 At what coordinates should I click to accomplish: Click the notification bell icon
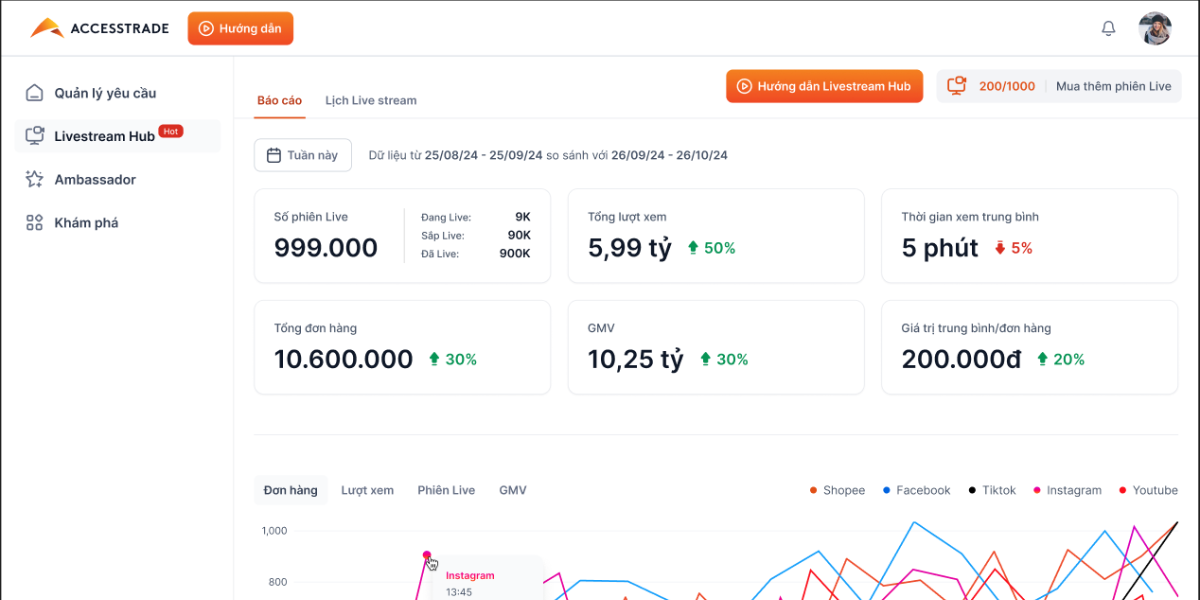point(1108,29)
